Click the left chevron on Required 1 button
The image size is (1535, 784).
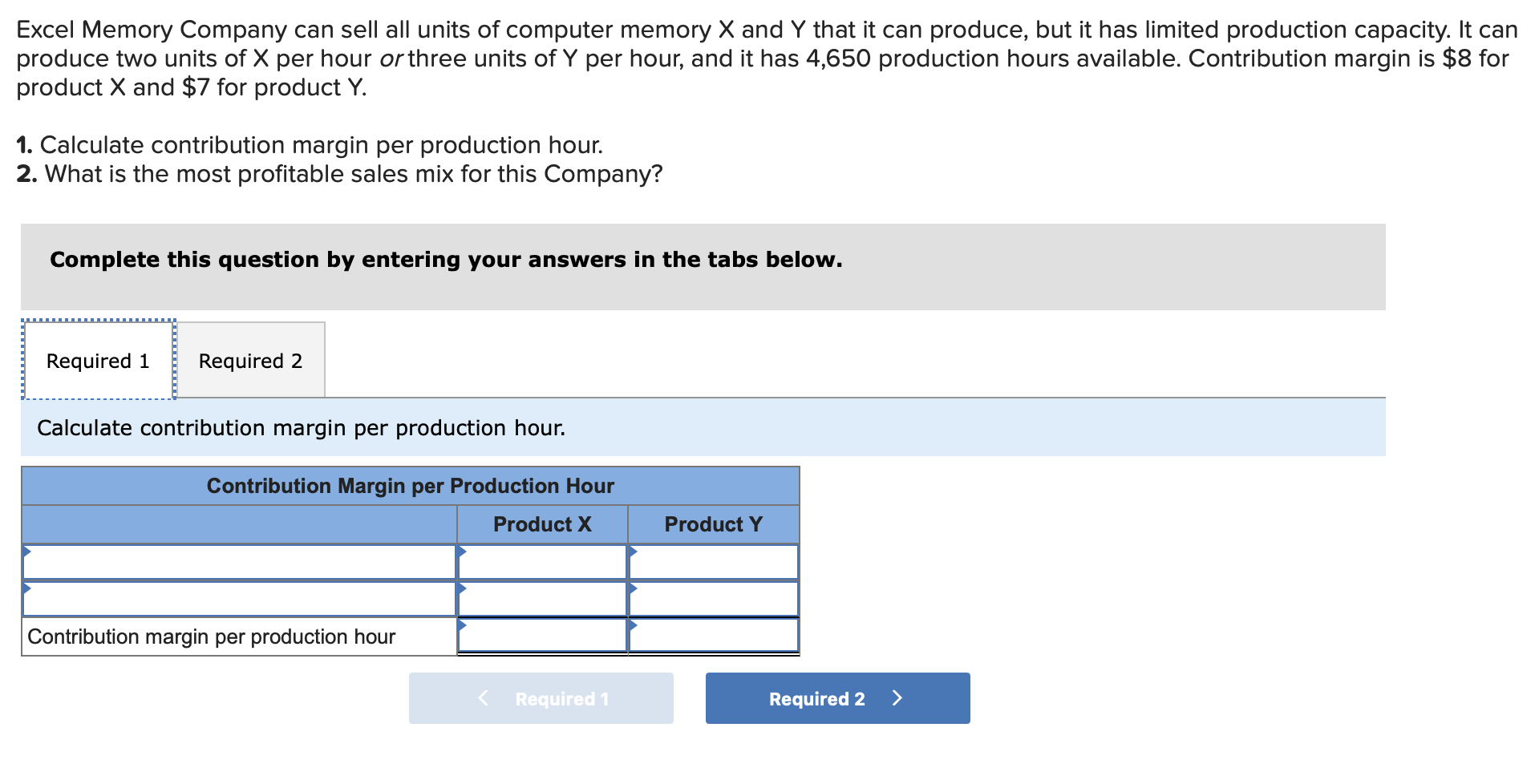[x=483, y=698]
